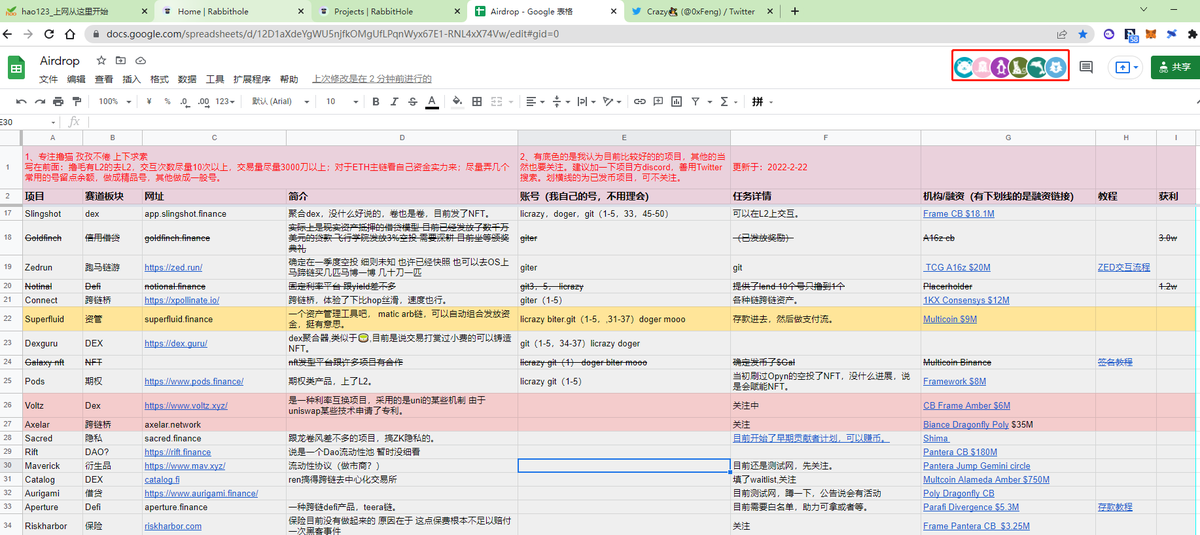Go to the Google Sheets home logo
1200x535 pixels.
(17, 67)
